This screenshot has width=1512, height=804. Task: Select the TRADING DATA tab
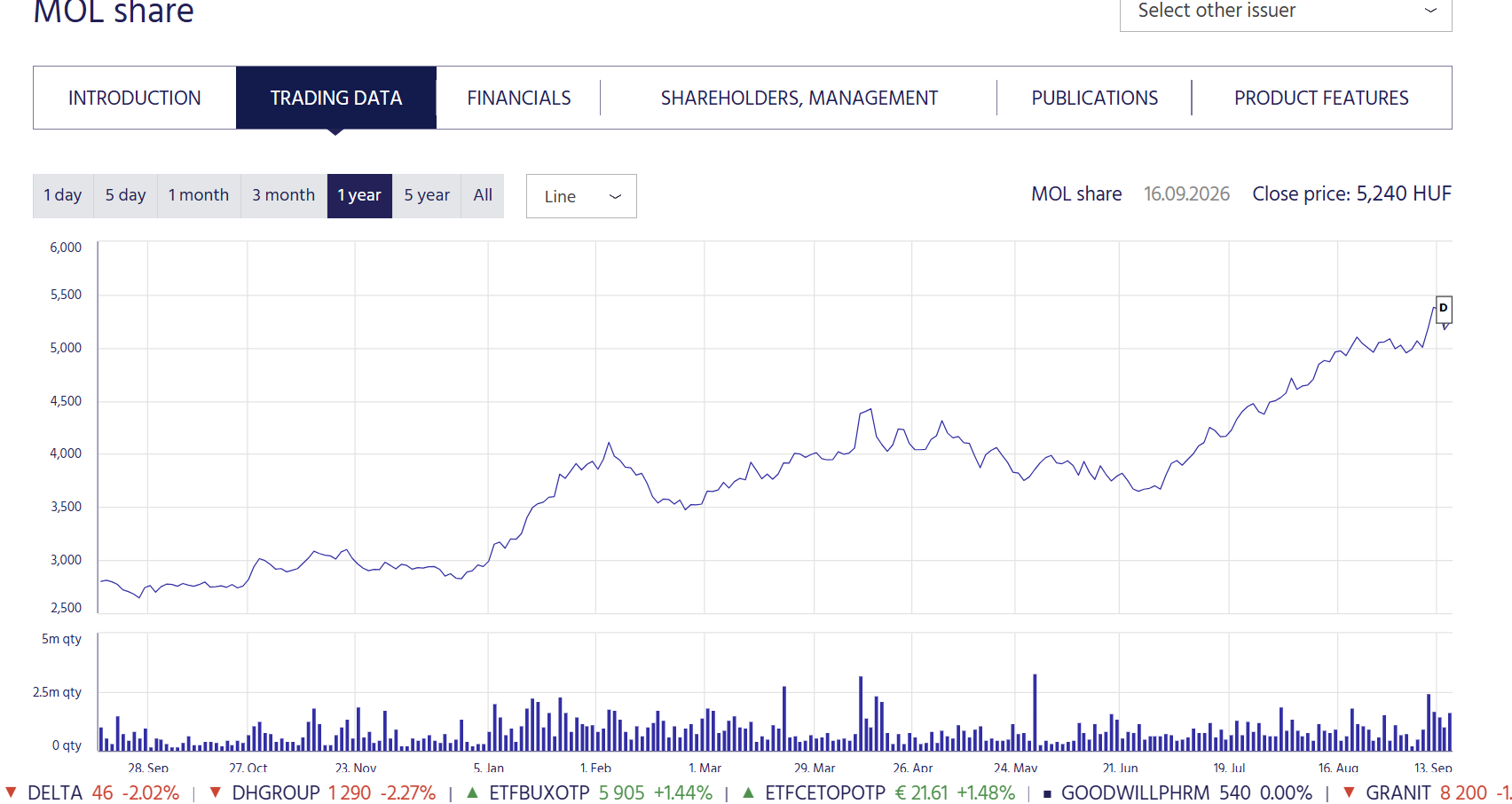(336, 98)
